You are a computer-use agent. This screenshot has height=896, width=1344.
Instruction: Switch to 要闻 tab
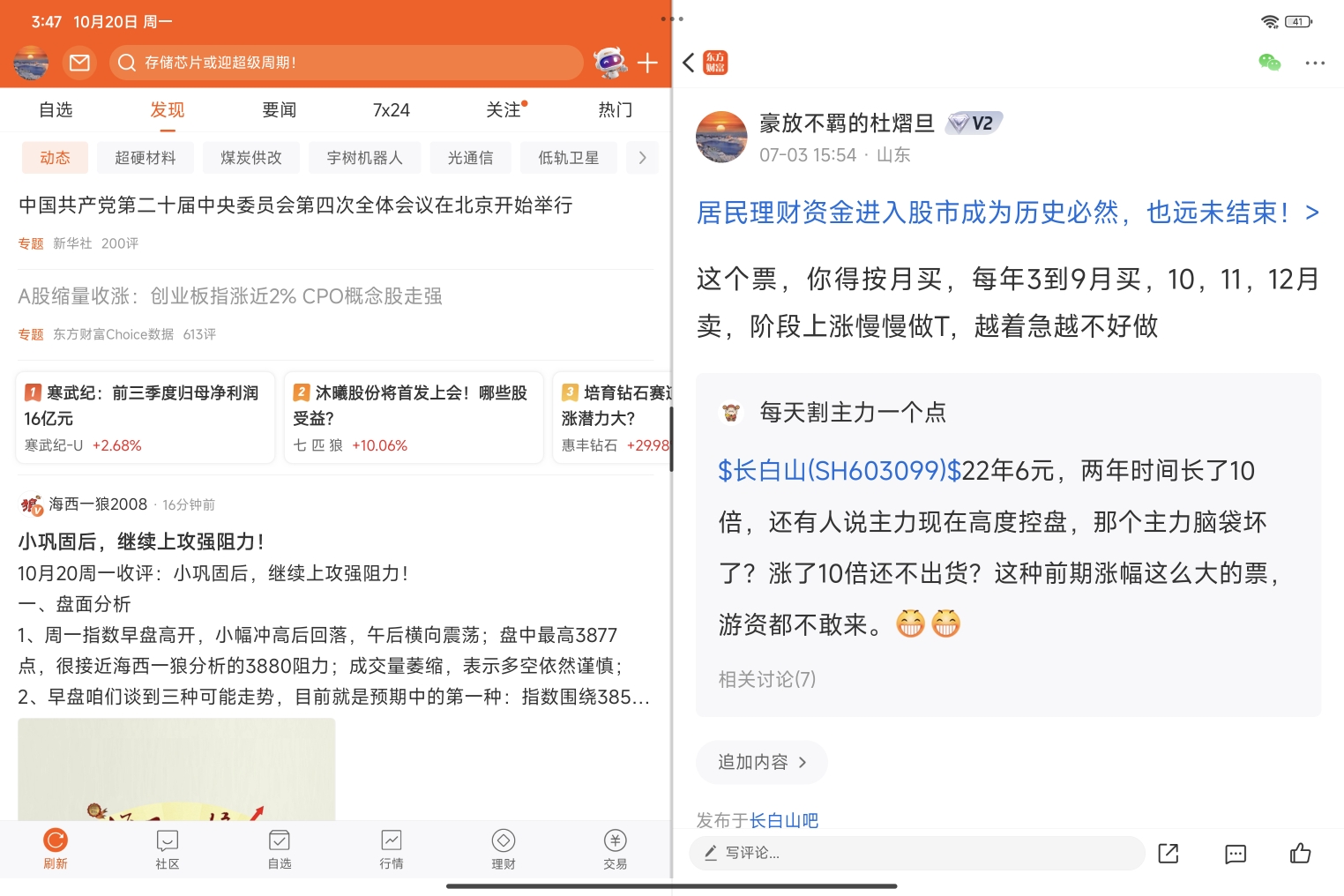point(280,109)
